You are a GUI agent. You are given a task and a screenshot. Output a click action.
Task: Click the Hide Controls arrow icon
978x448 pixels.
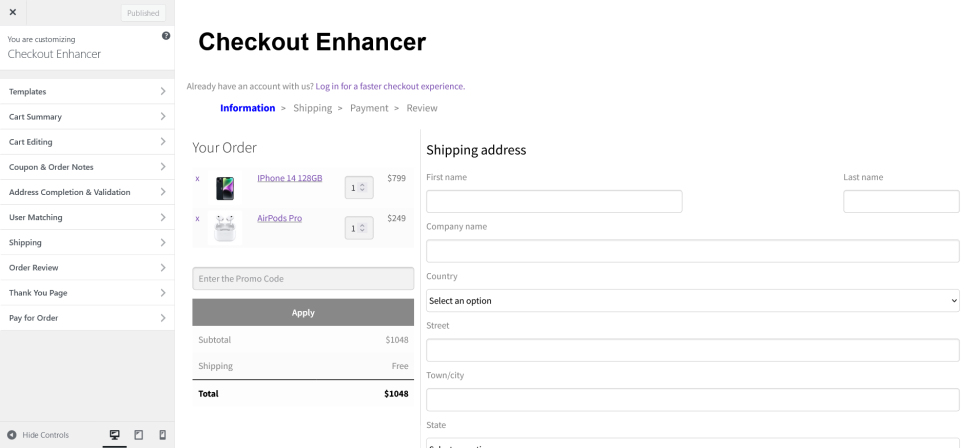[x=11, y=435]
